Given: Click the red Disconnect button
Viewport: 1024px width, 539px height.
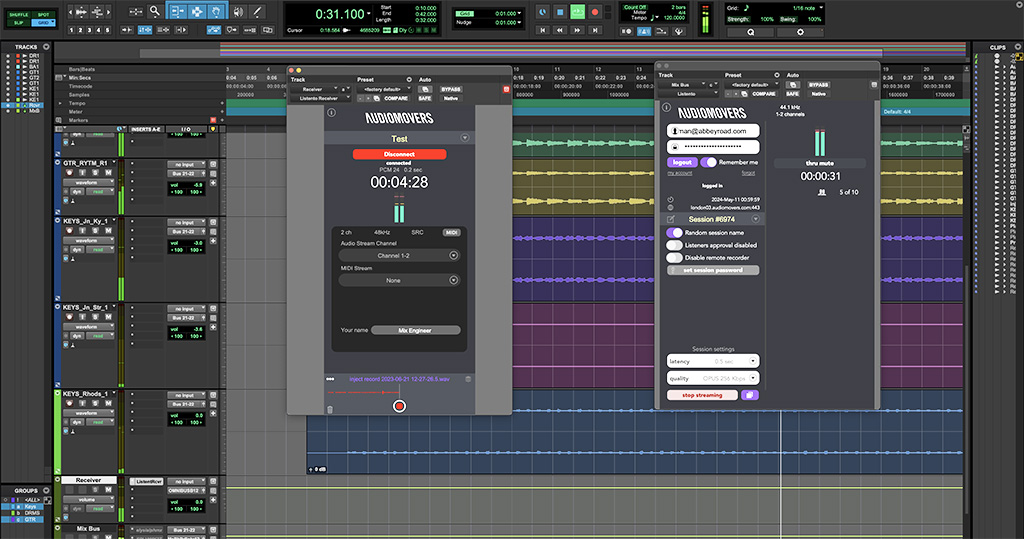Looking at the screenshot, I should coord(399,154).
